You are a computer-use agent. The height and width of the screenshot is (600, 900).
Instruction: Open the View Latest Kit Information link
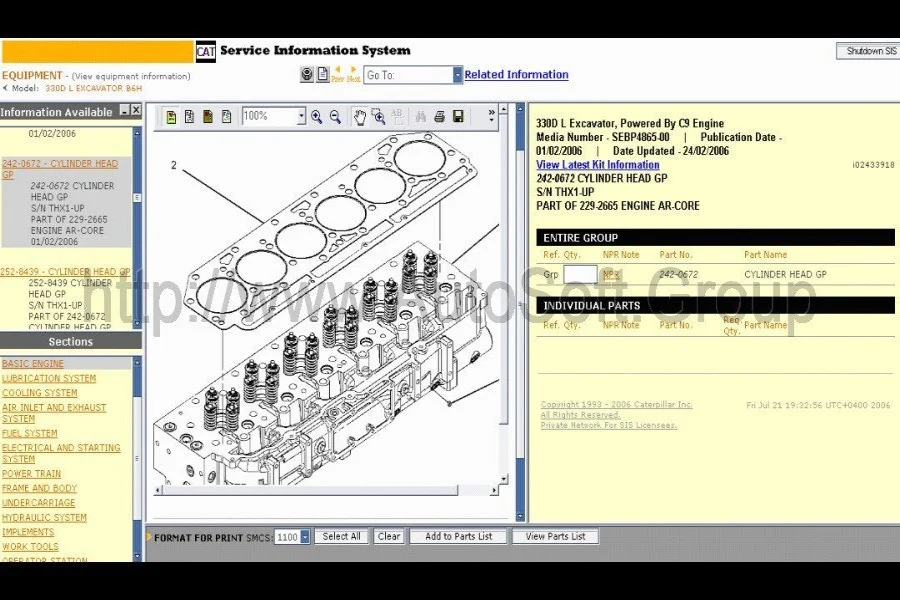(x=597, y=165)
